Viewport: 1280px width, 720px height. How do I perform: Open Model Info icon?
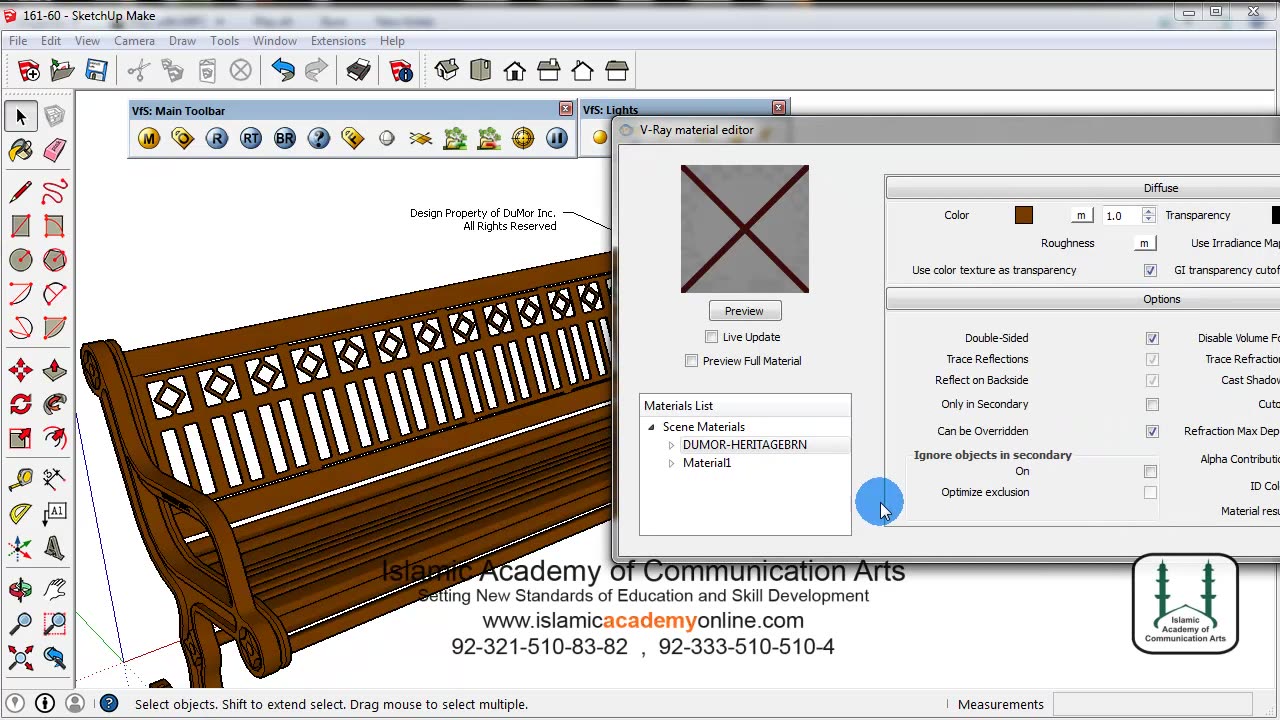pos(401,70)
